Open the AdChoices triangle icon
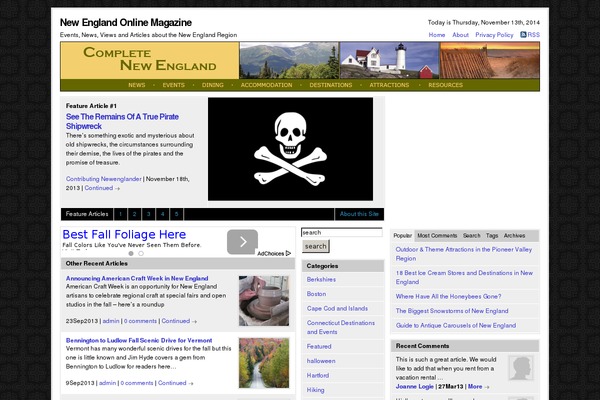Viewport: 600px width, 400px height. 288,253
